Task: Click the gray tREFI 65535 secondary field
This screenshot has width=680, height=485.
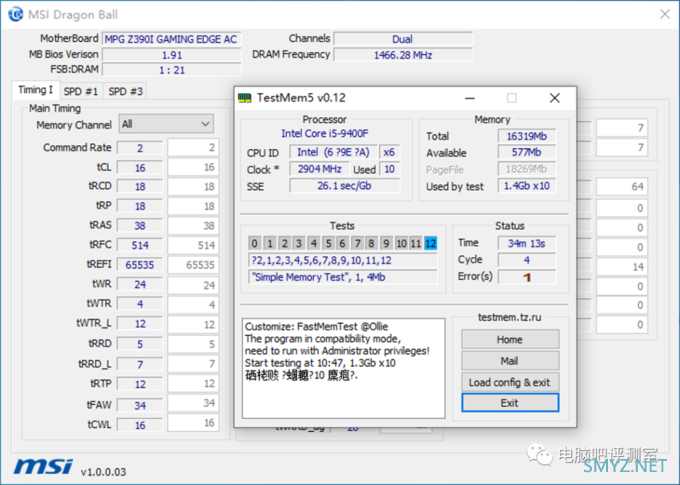Action: pyautogui.click(x=193, y=265)
